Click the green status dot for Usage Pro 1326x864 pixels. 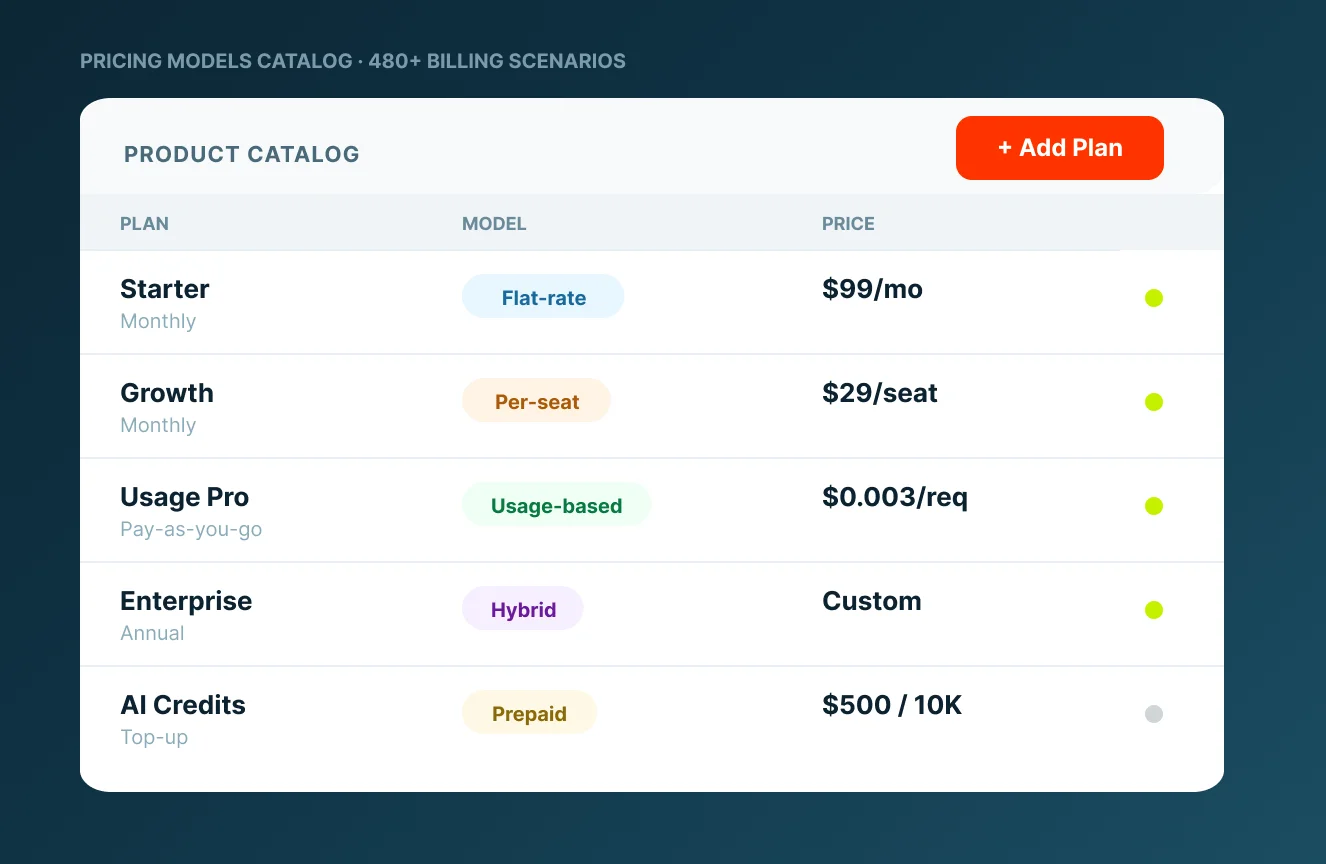[1154, 506]
